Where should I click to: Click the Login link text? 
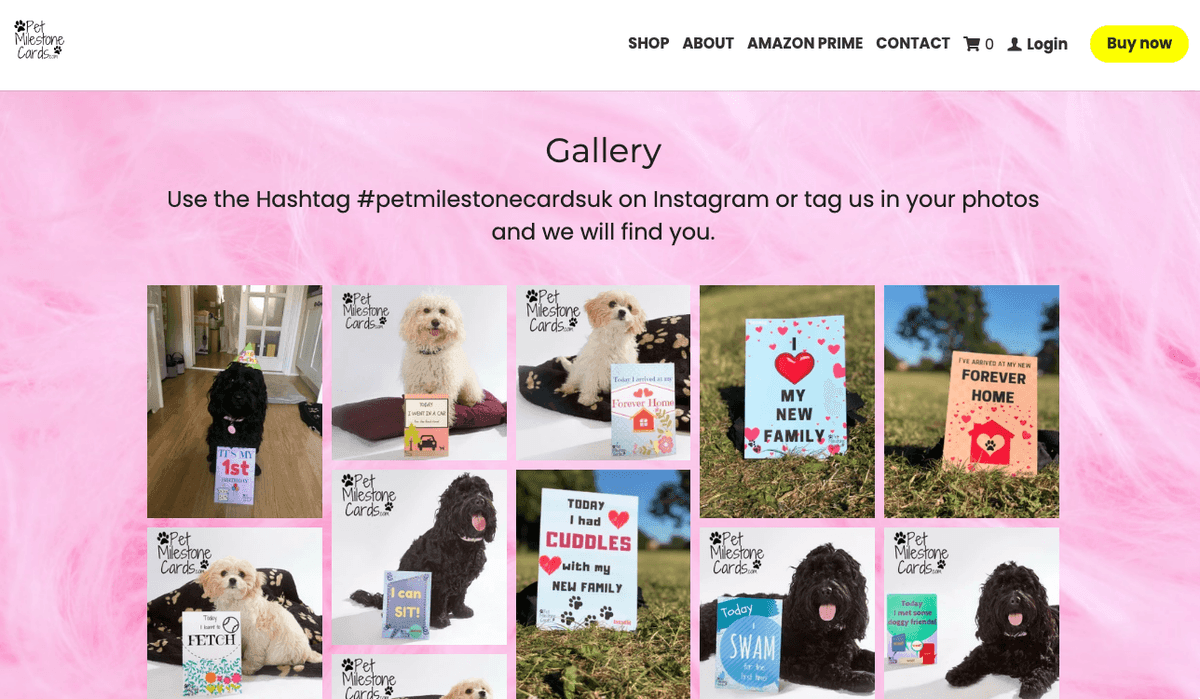click(1047, 44)
